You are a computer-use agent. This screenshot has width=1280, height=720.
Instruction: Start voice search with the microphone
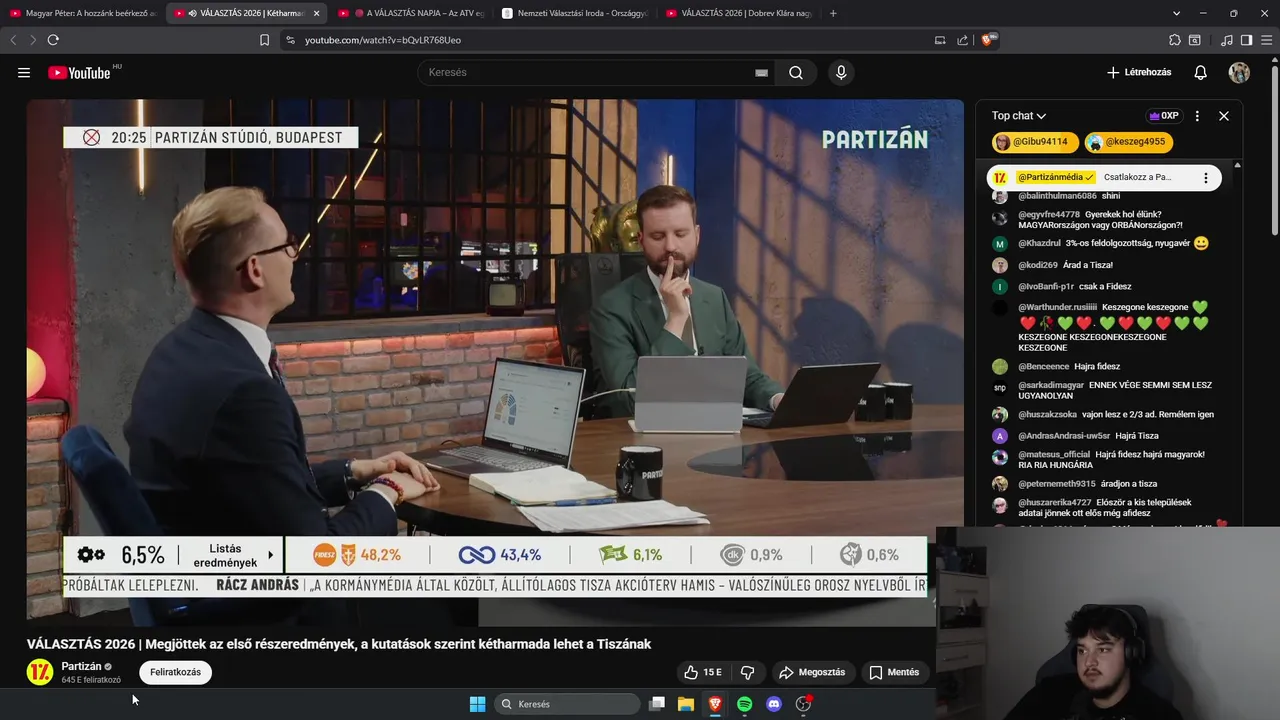[841, 72]
